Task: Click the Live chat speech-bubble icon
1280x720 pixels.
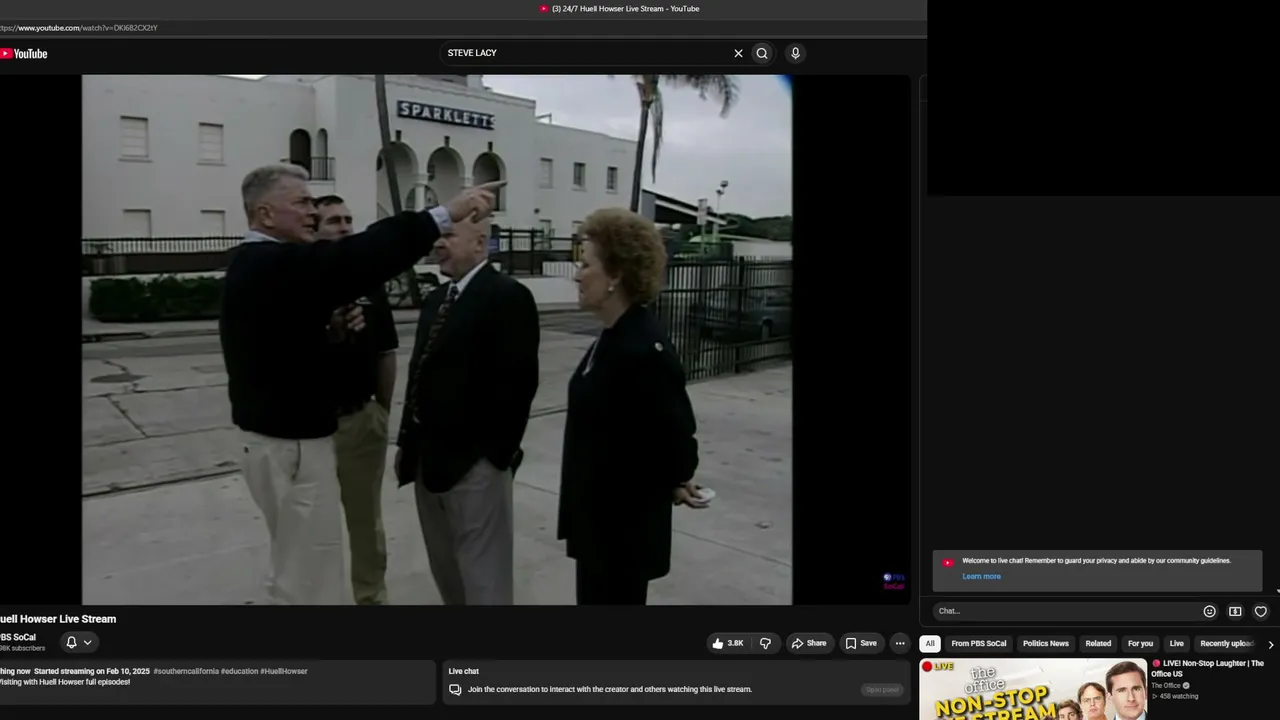Action: (455, 689)
